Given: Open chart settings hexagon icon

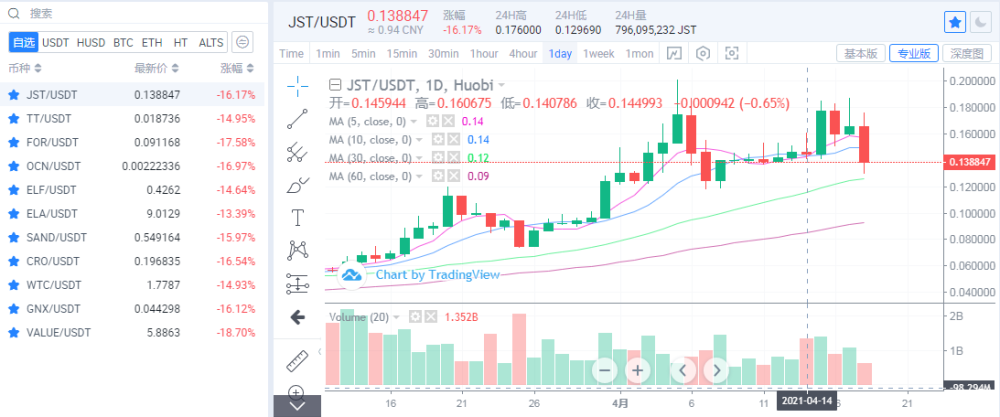Looking at the screenshot, I should (x=703, y=54).
